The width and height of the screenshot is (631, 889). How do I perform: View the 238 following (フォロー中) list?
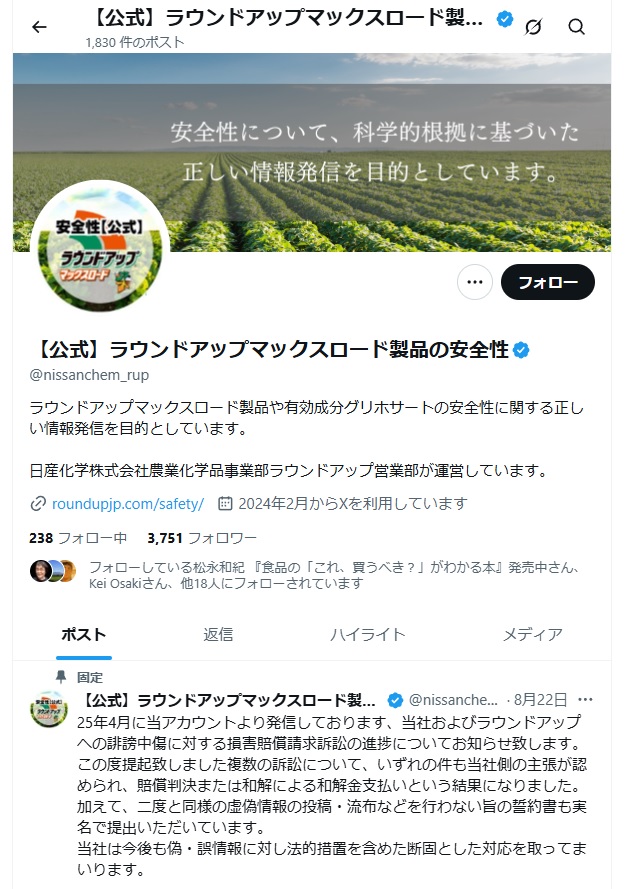(x=78, y=538)
